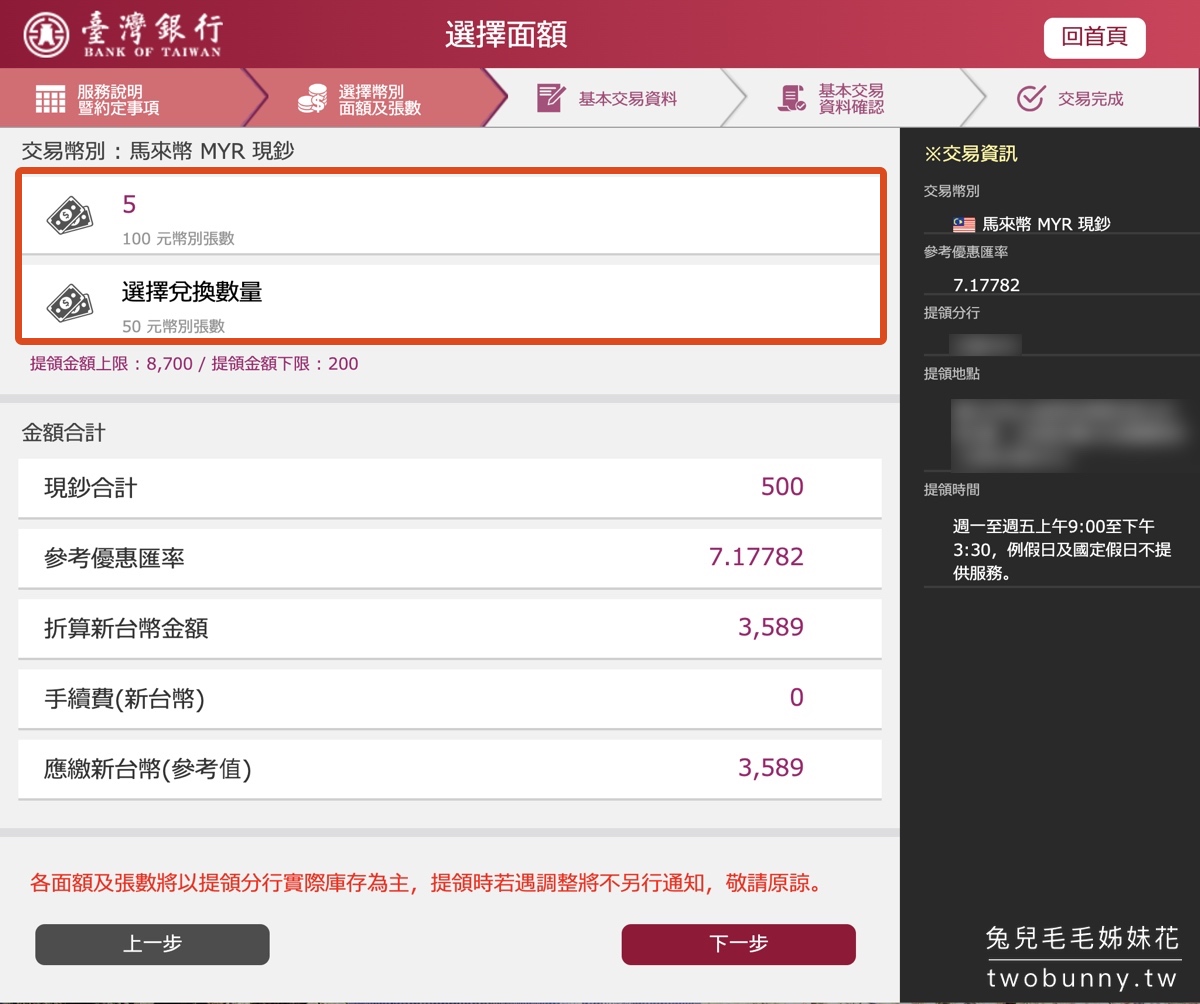Click the banknote icon in 50 元 row
The height and width of the screenshot is (1004, 1200).
(x=70, y=301)
